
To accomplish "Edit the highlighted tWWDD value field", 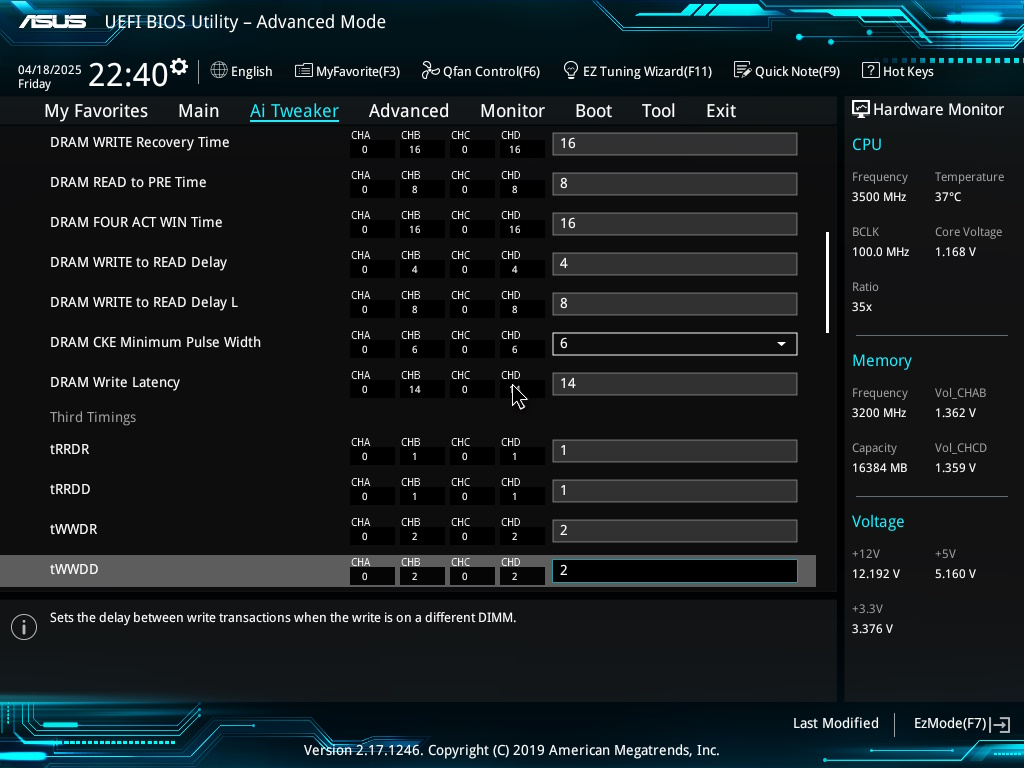I will pos(675,571).
